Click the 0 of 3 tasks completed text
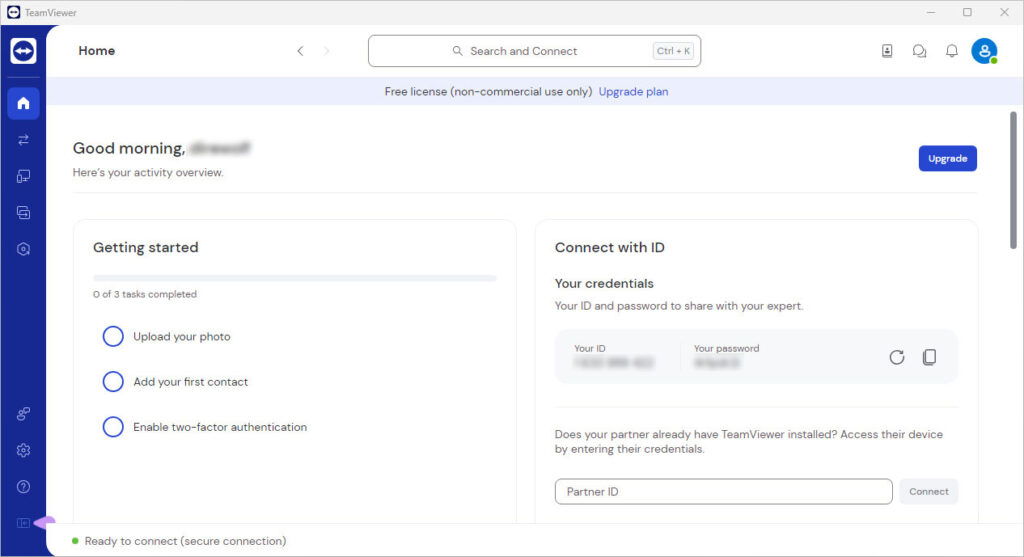The height and width of the screenshot is (557, 1024). pyautogui.click(x=145, y=294)
